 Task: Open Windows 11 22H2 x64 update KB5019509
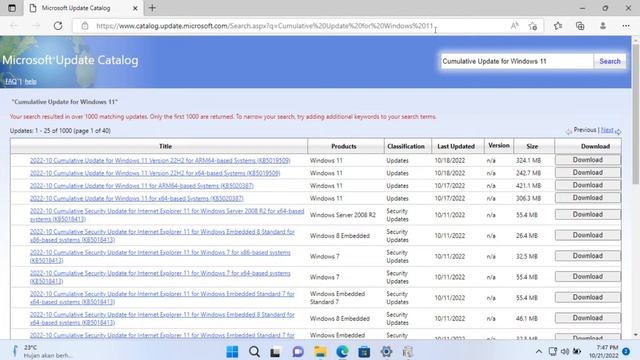tap(155, 173)
